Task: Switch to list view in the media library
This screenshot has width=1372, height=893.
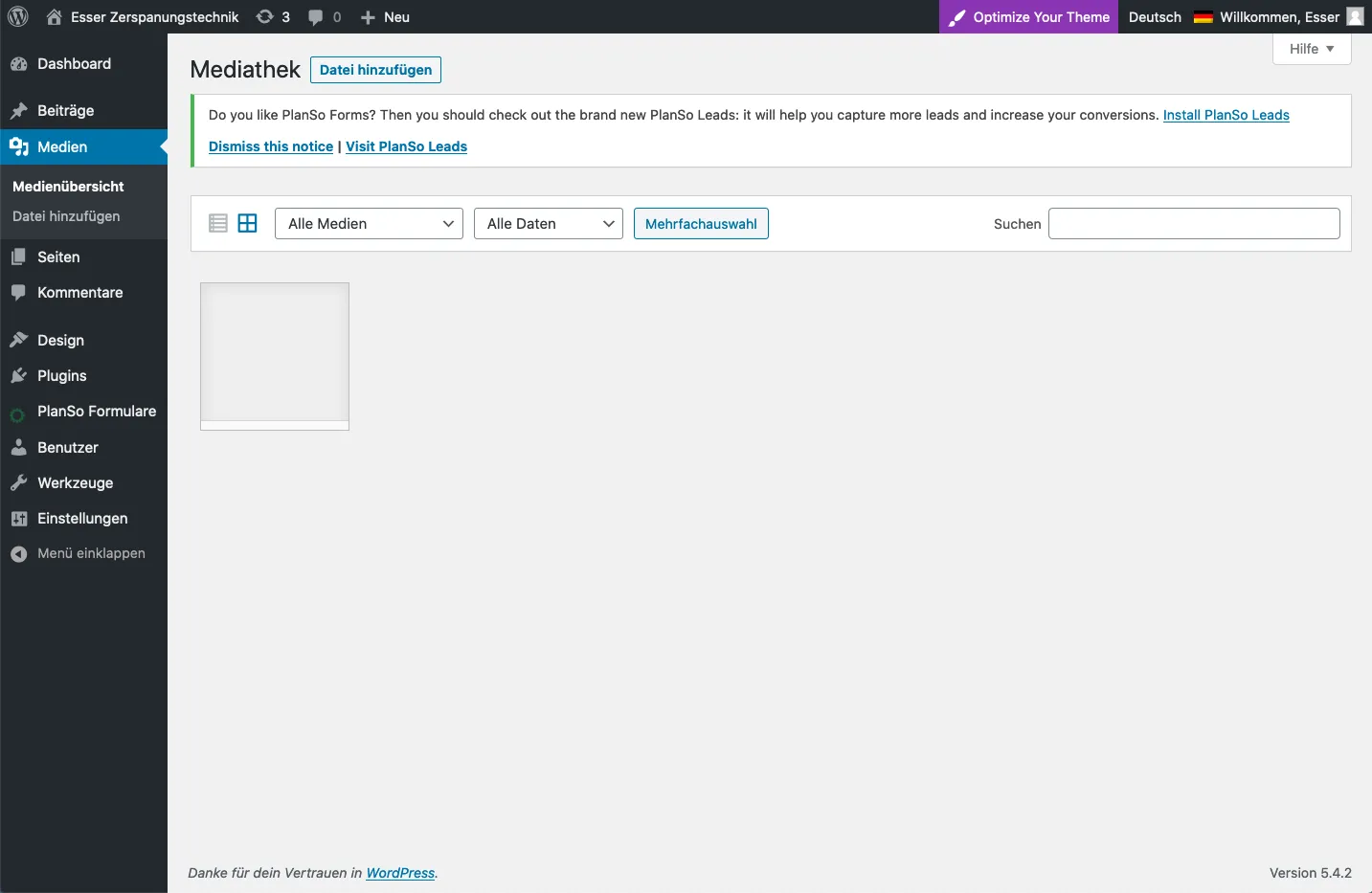Action: (x=218, y=223)
